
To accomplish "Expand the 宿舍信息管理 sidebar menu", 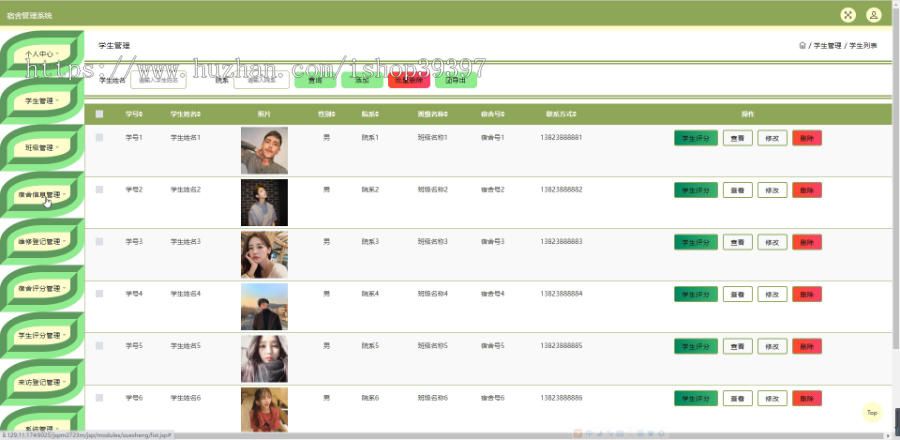I will point(42,194).
